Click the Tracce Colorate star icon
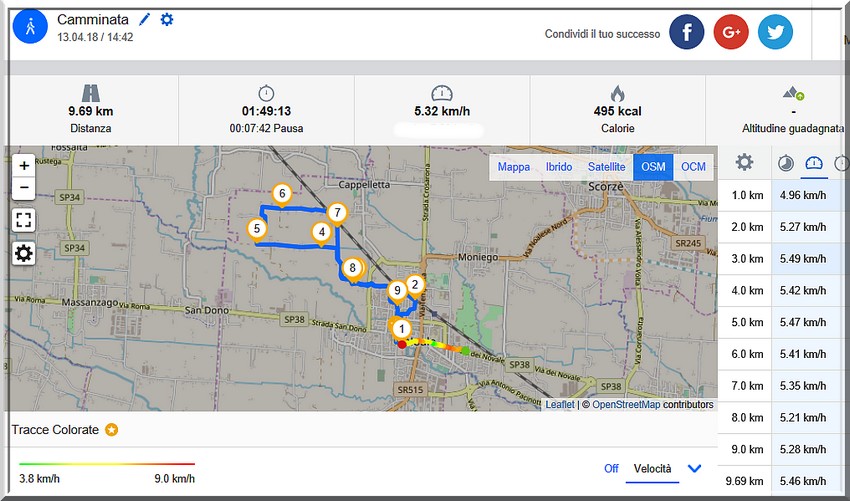The image size is (850, 501). point(111,430)
